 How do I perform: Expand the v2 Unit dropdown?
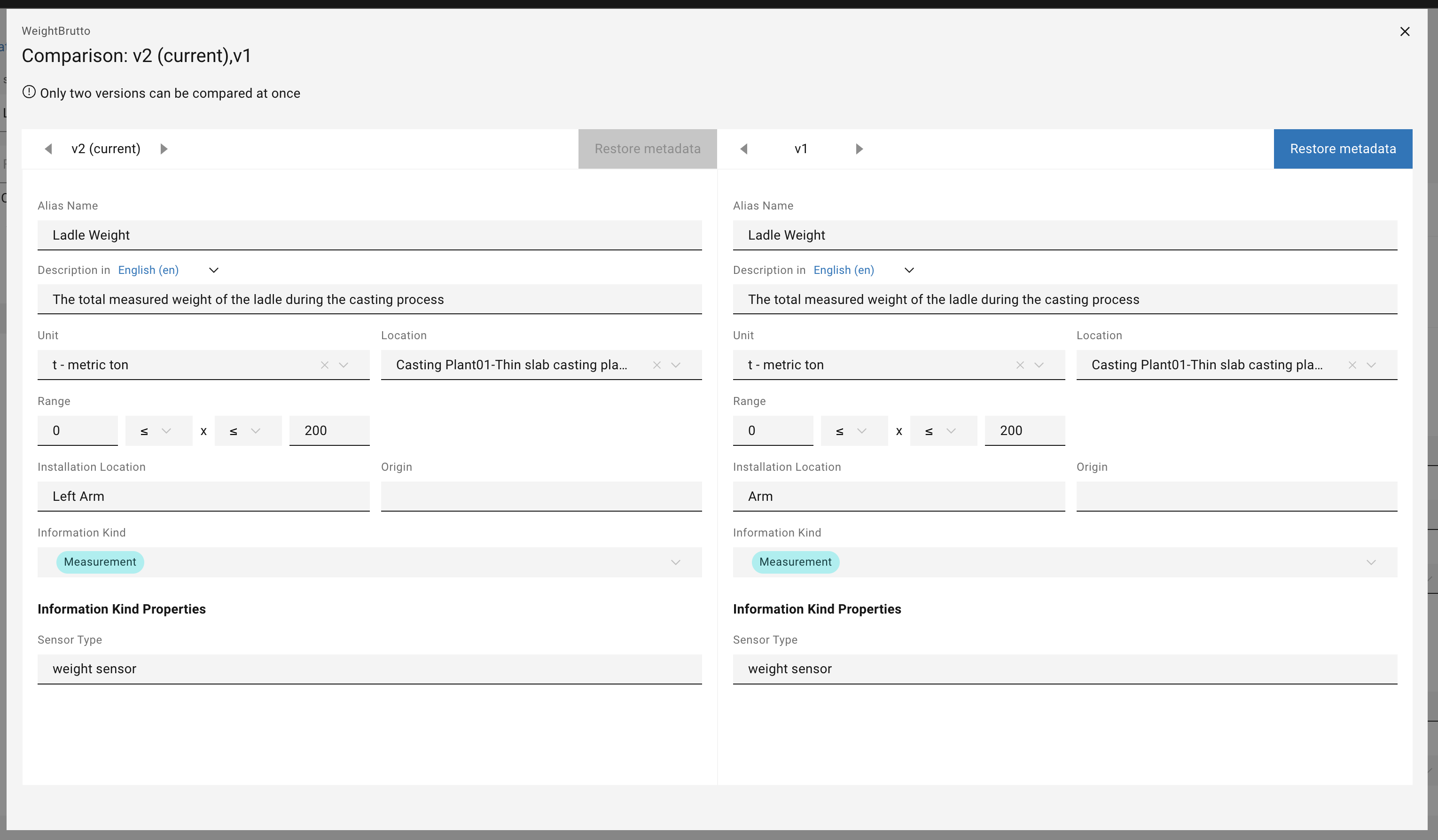(344, 365)
